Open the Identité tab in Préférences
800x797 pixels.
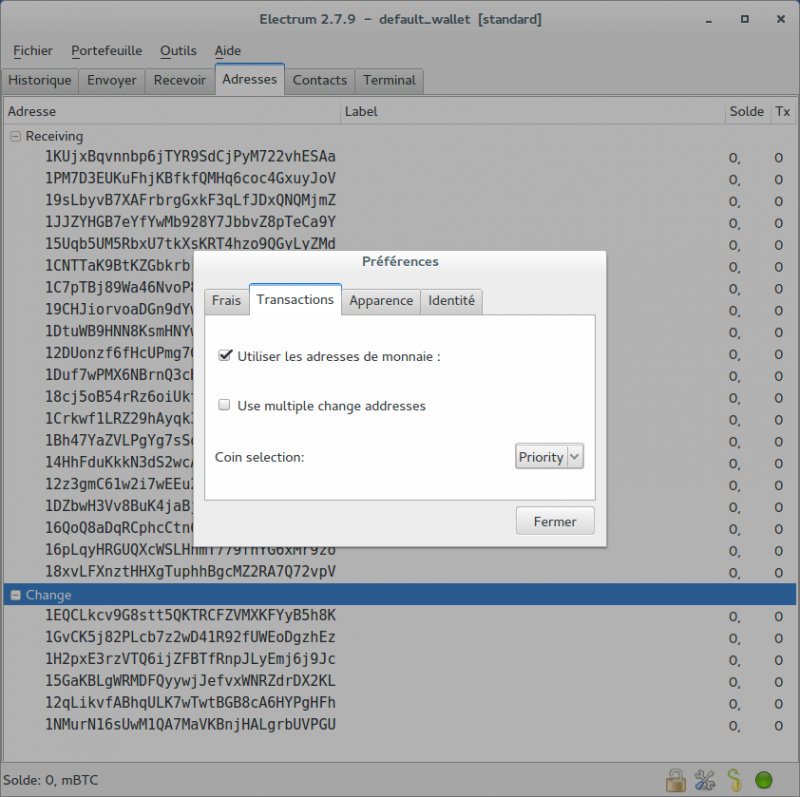pyautogui.click(x=451, y=301)
